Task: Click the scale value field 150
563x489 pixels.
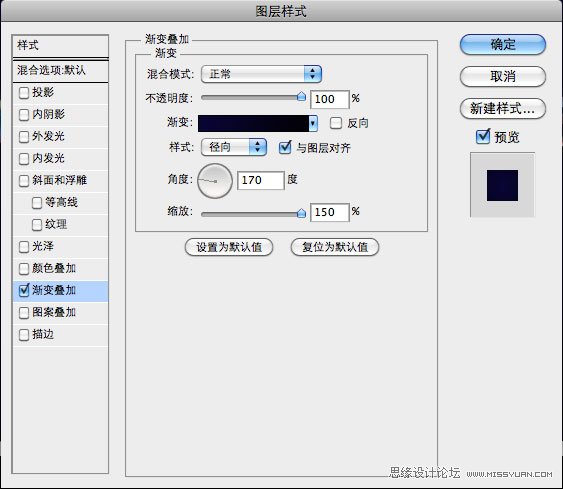Action: [x=330, y=212]
